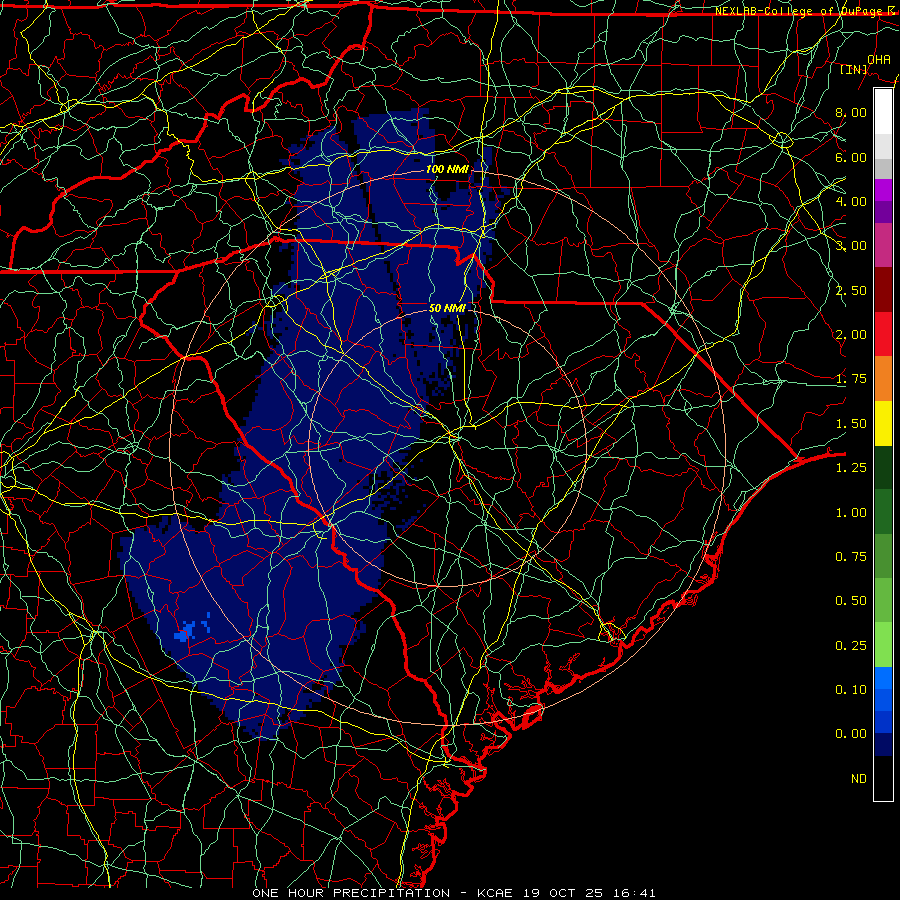Pick the orange legend swatch

click(883, 379)
